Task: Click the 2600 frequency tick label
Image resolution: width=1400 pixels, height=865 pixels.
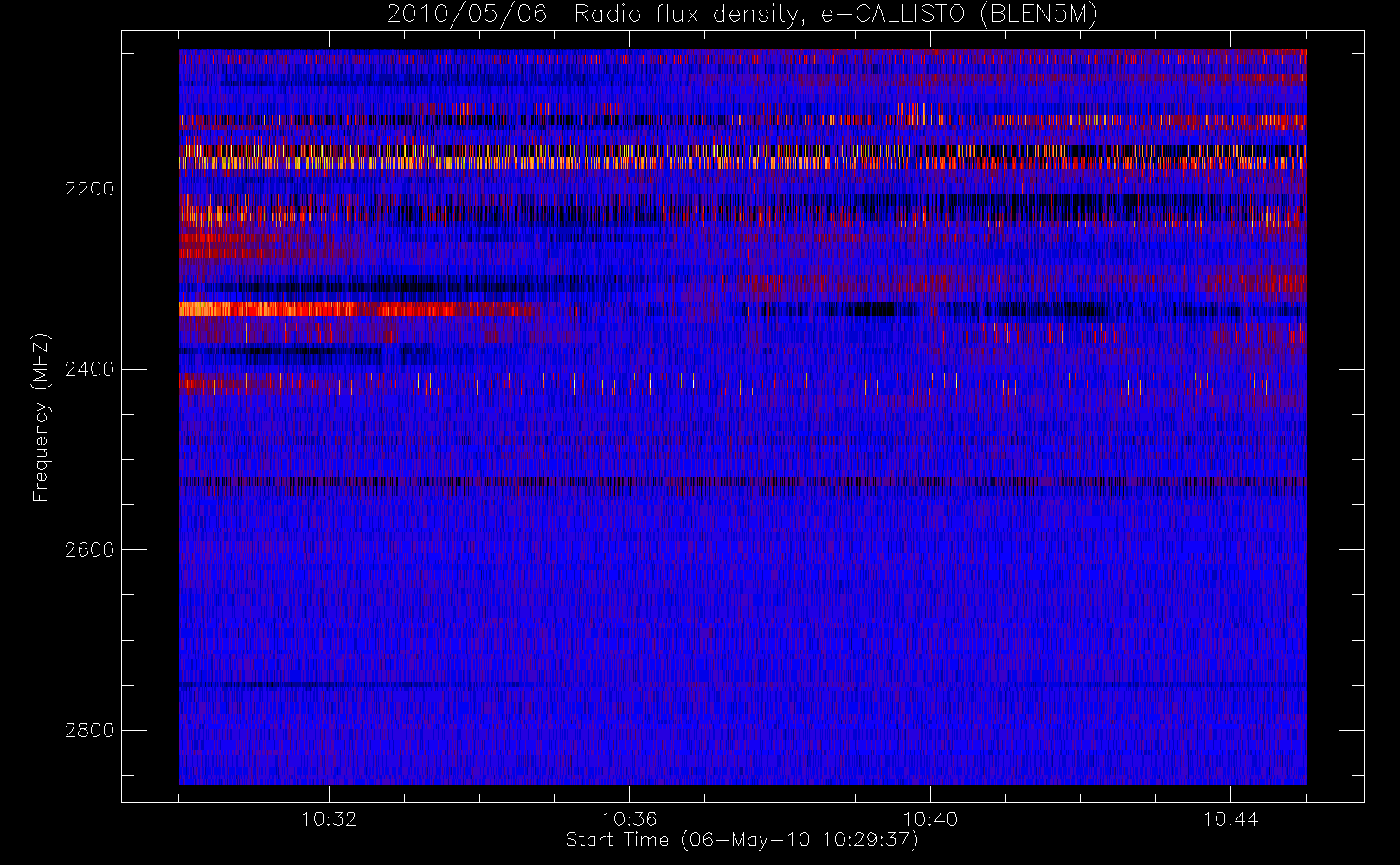Action: [x=89, y=551]
